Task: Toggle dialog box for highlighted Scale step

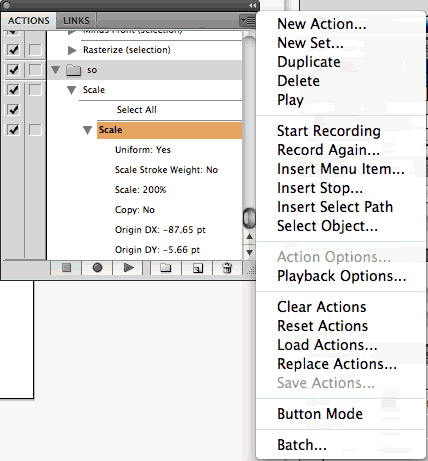Action: 35,130
